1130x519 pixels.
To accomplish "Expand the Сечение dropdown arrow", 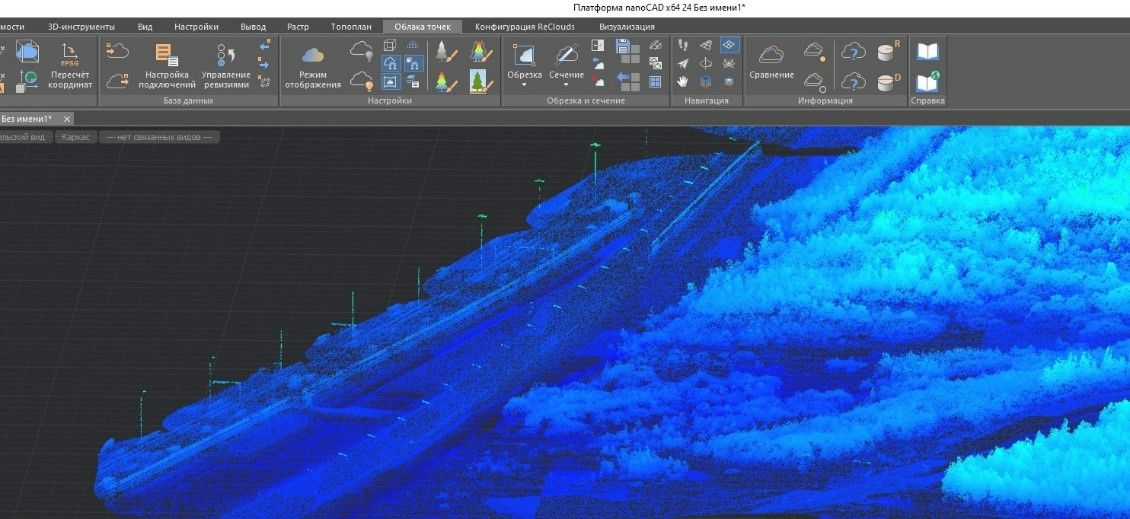I will tap(566, 85).
